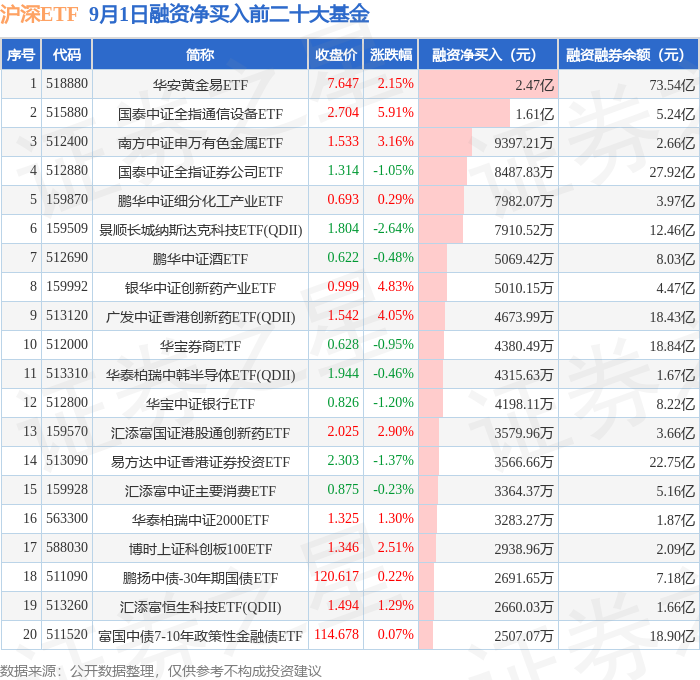
Task: Select 国泰中证全指通信设备ETF
Action: (200, 113)
